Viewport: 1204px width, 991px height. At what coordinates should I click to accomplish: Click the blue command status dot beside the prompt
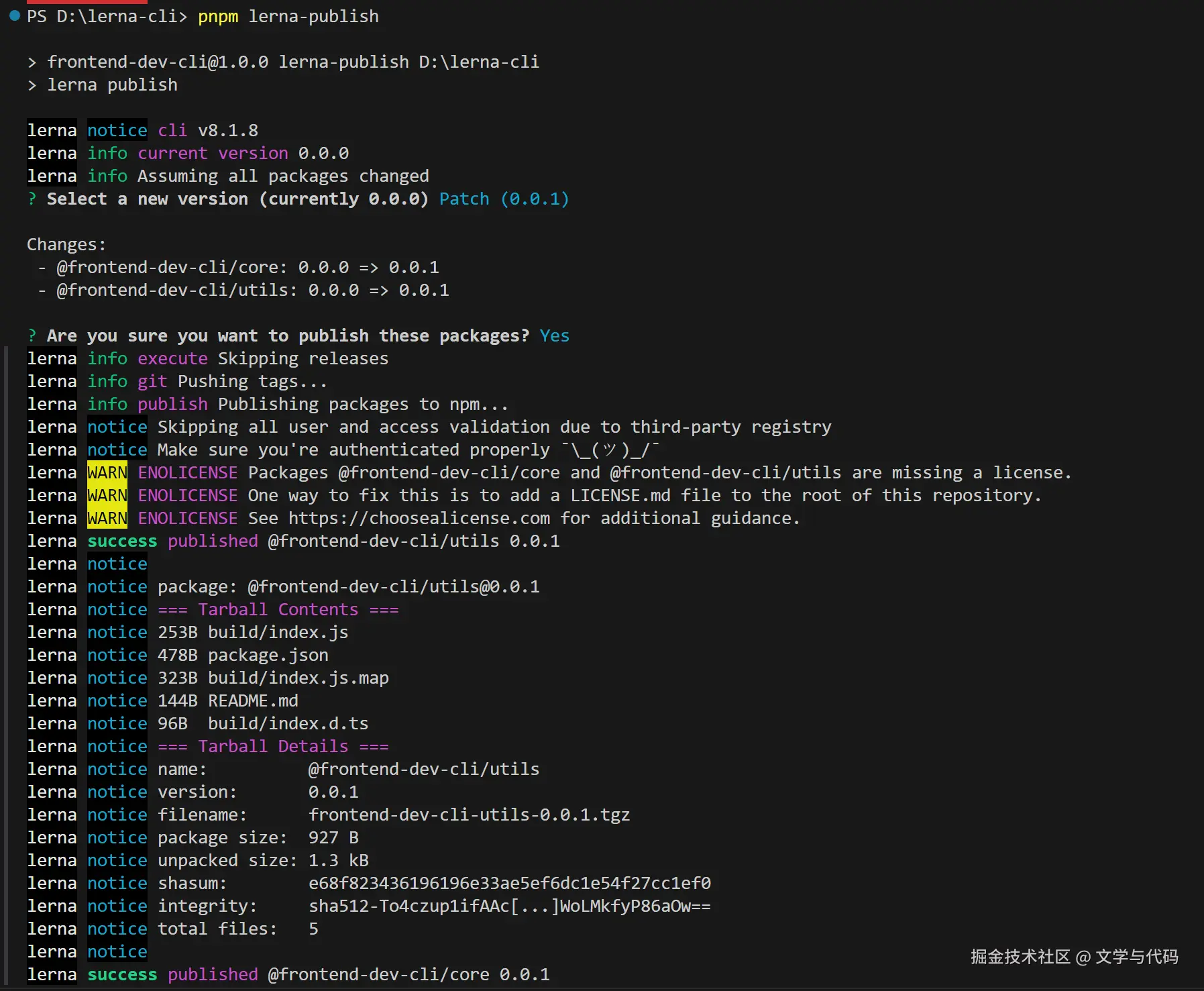(x=15, y=15)
